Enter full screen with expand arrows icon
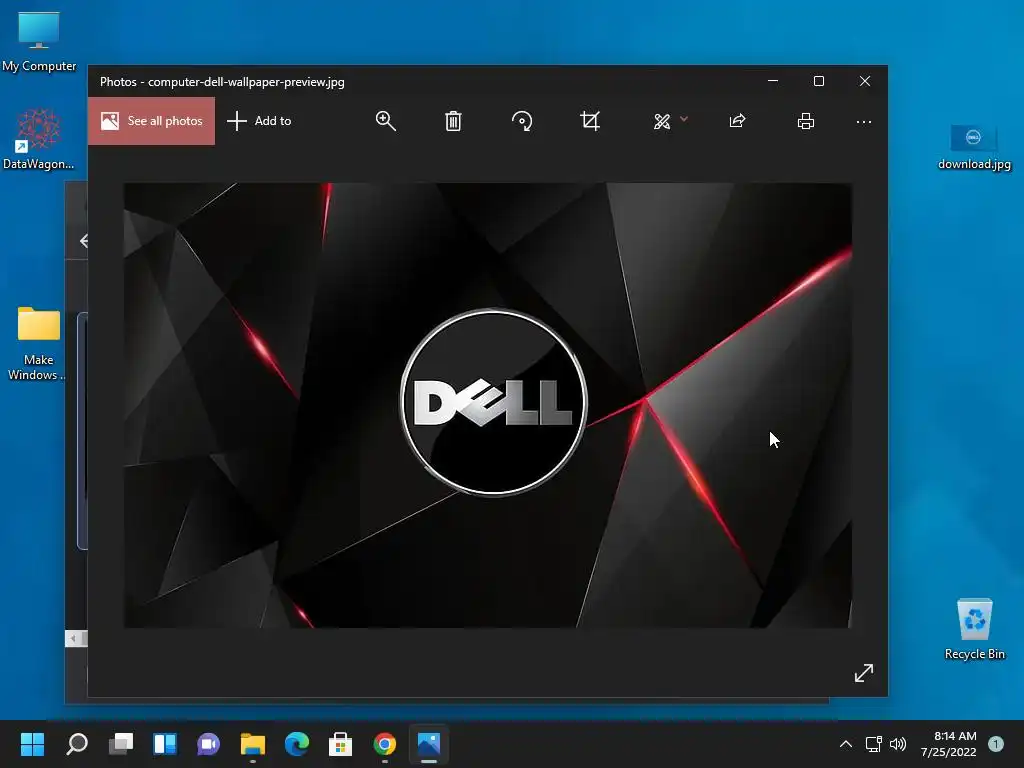 863,673
